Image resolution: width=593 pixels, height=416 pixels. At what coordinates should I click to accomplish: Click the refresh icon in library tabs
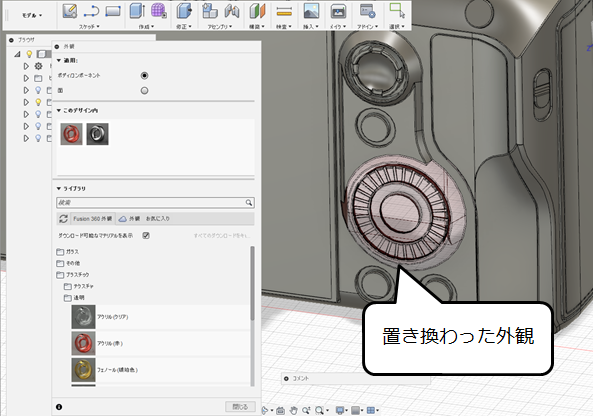63,219
